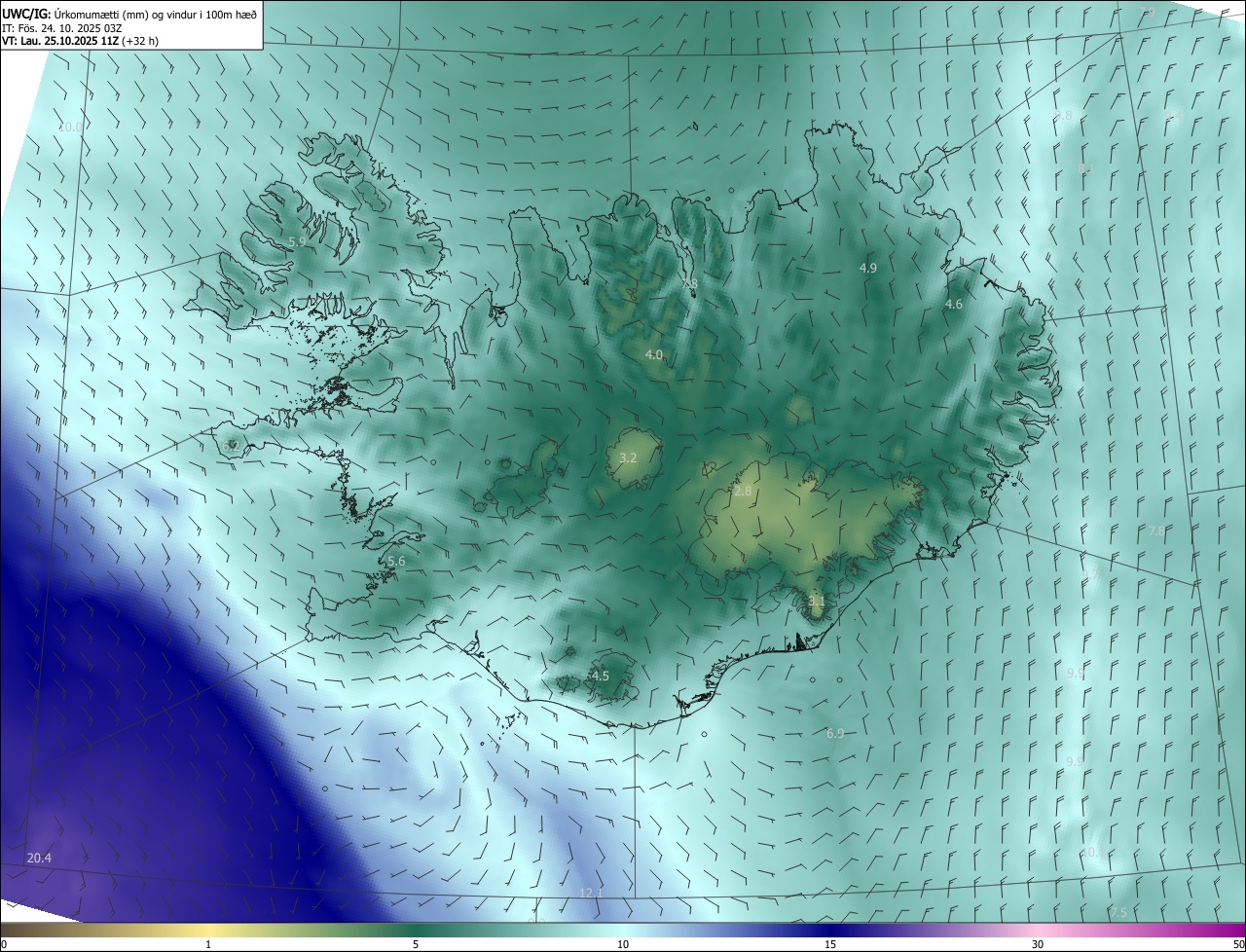The height and width of the screenshot is (952, 1246).
Task: Click the 9.4 value near the top right edge
Action: (x=1173, y=116)
